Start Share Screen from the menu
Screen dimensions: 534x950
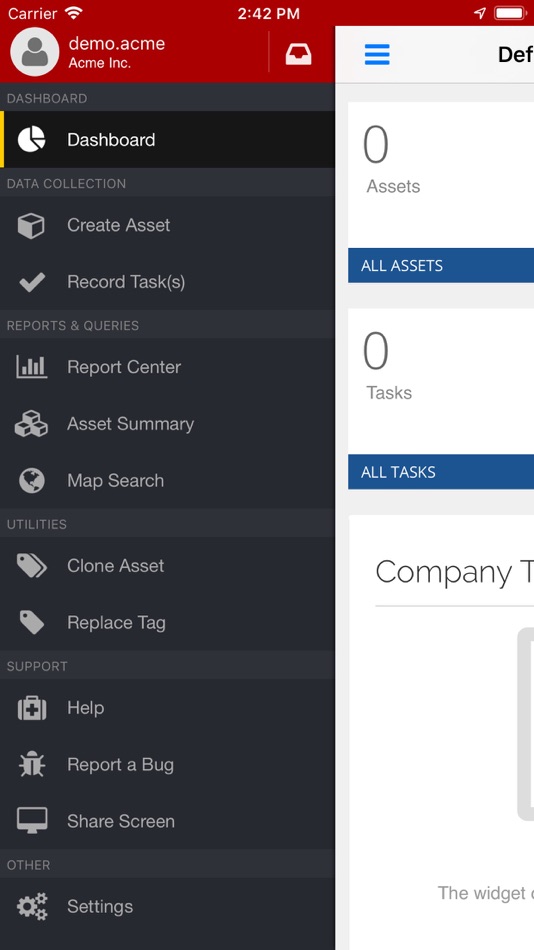point(167,821)
